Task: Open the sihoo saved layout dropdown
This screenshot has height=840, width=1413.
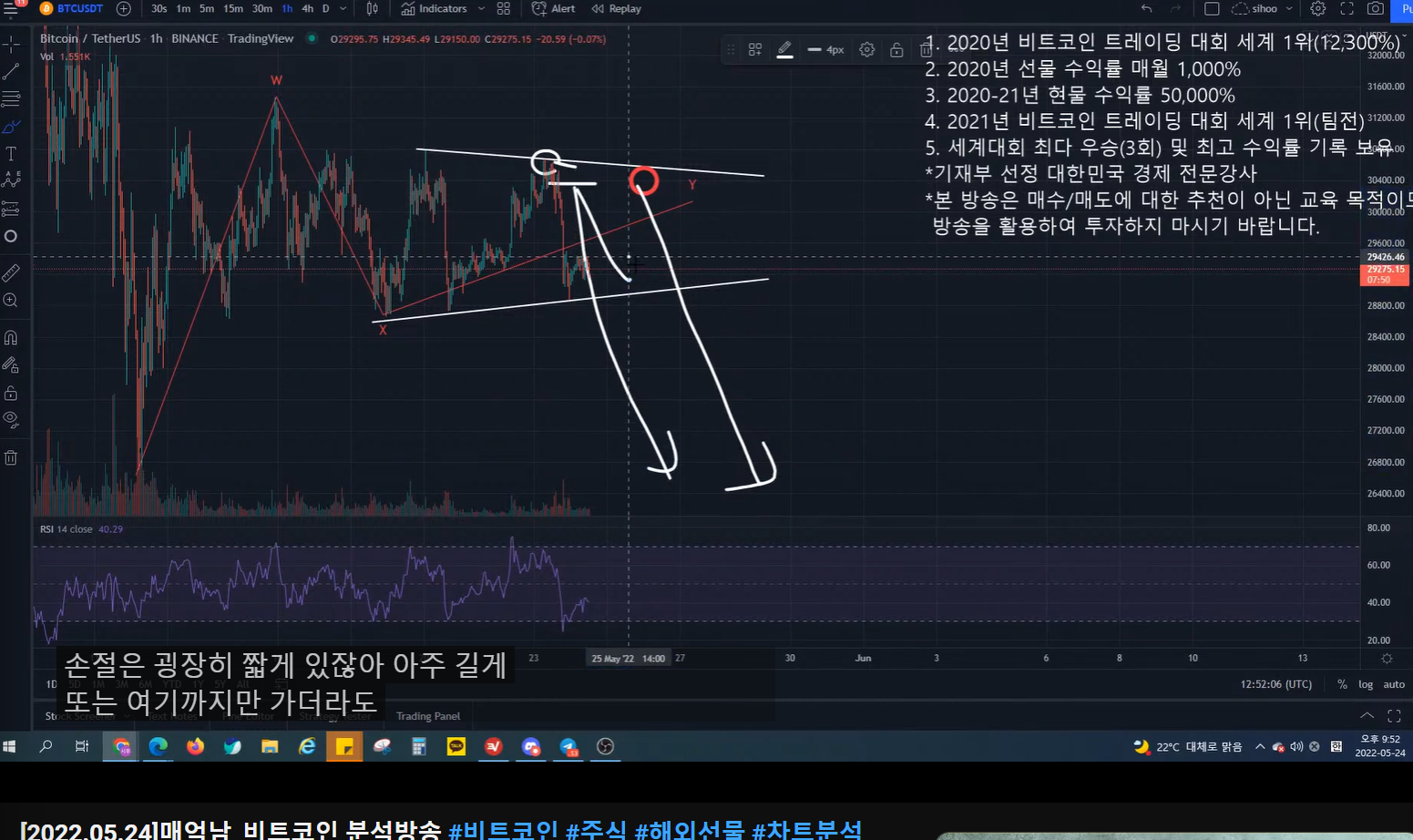Action: pos(1262,8)
